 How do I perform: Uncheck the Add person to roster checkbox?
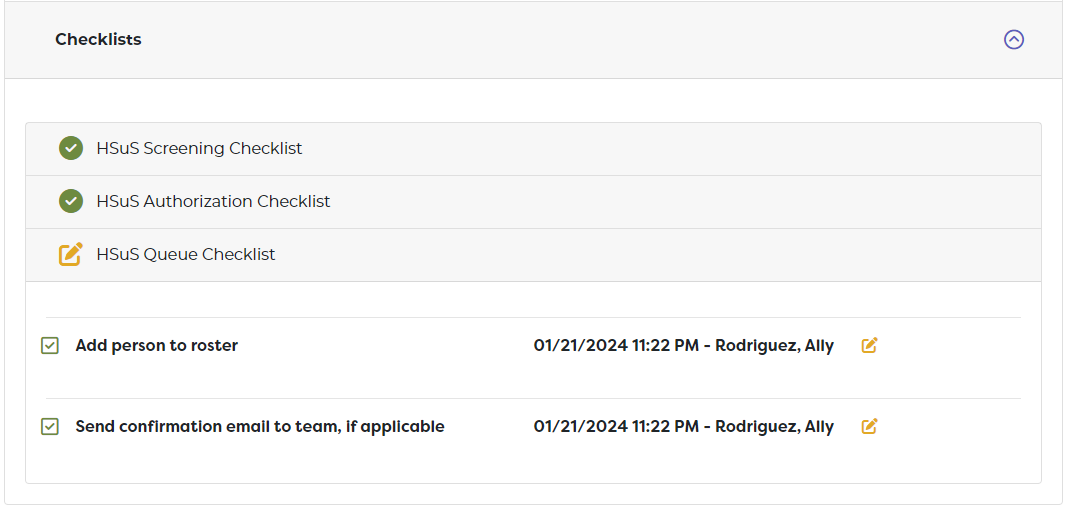(x=50, y=346)
